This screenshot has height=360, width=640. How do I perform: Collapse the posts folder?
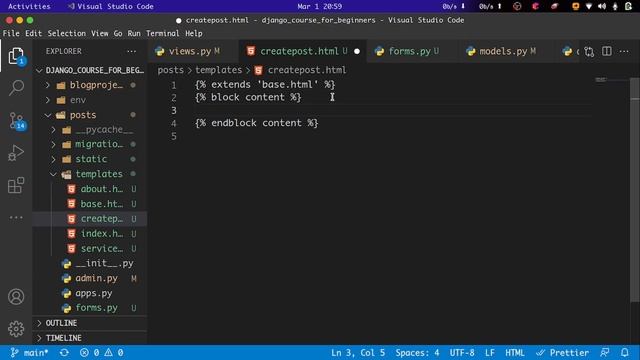coord(90,115)
